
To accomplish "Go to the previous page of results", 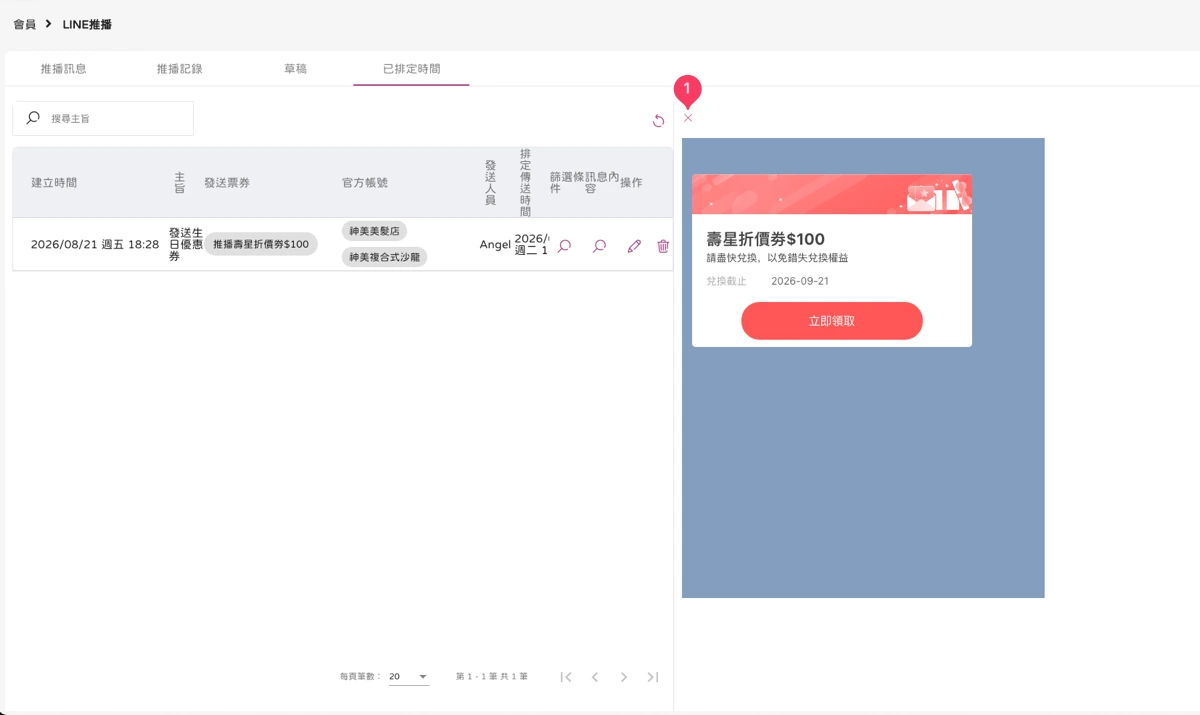I will pos(595,677).
